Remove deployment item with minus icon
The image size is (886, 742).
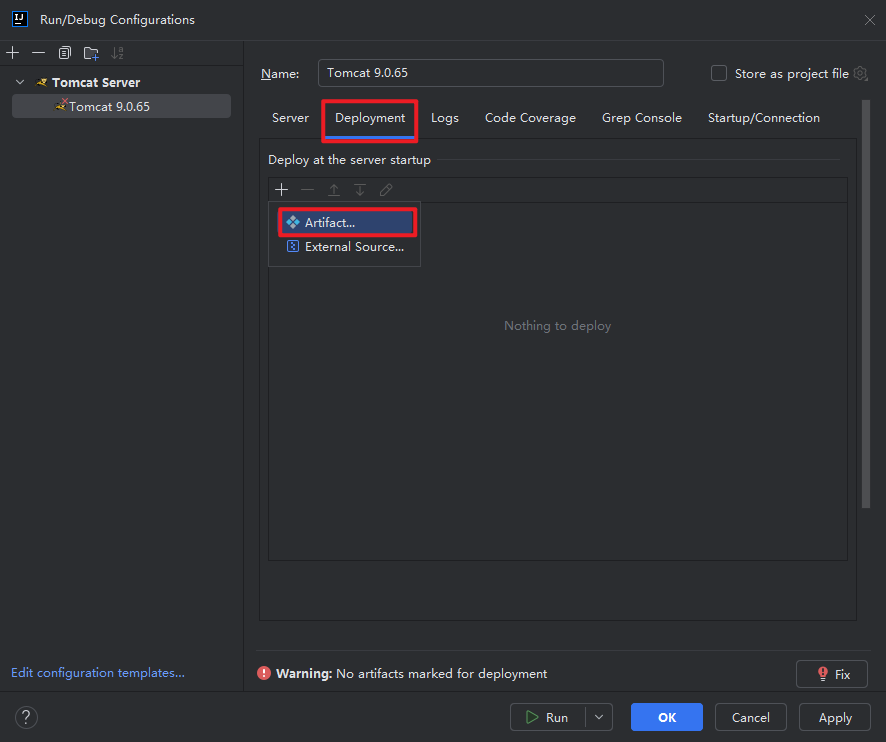point(307,190)
